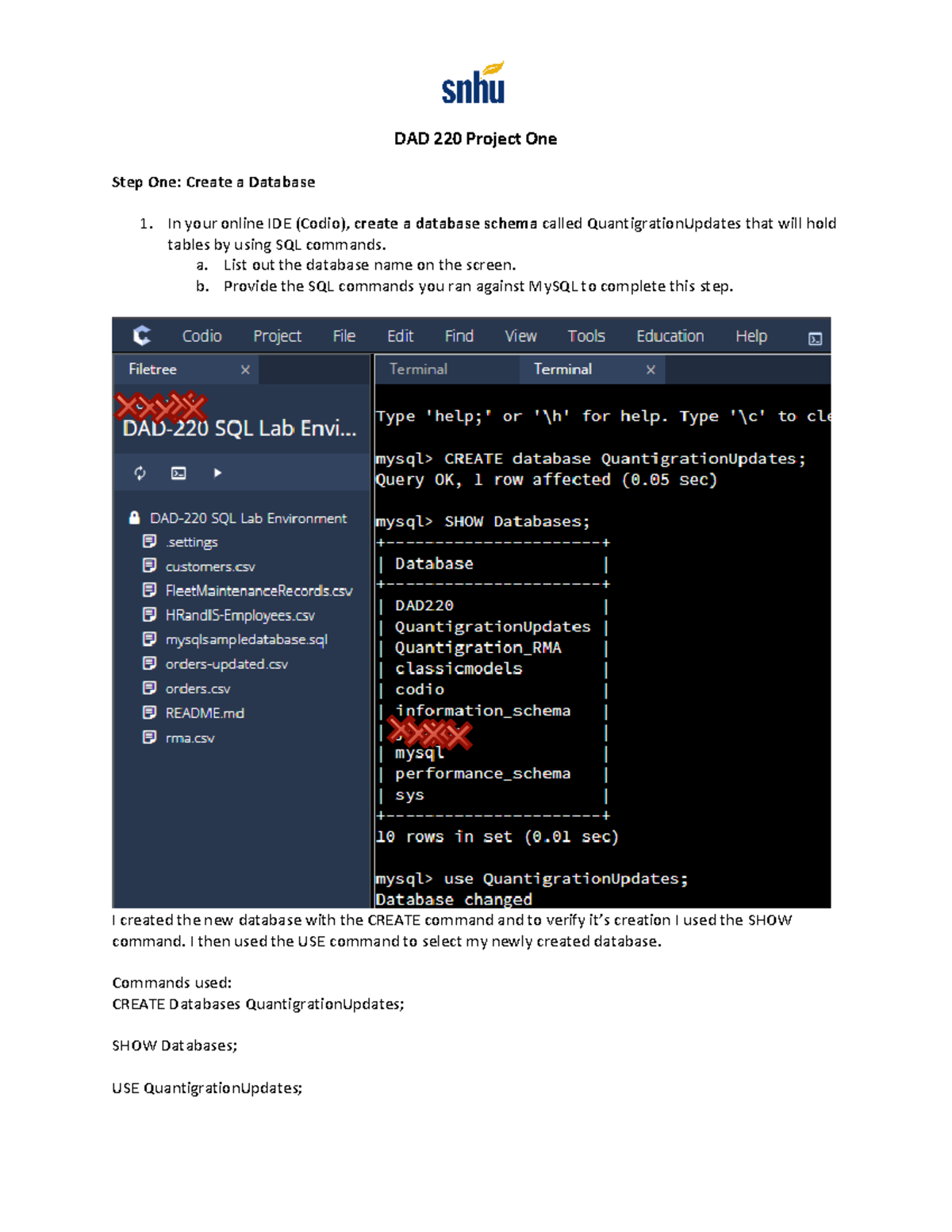Close the Filetree panel with its X
952x1232 pixels.
245,369
